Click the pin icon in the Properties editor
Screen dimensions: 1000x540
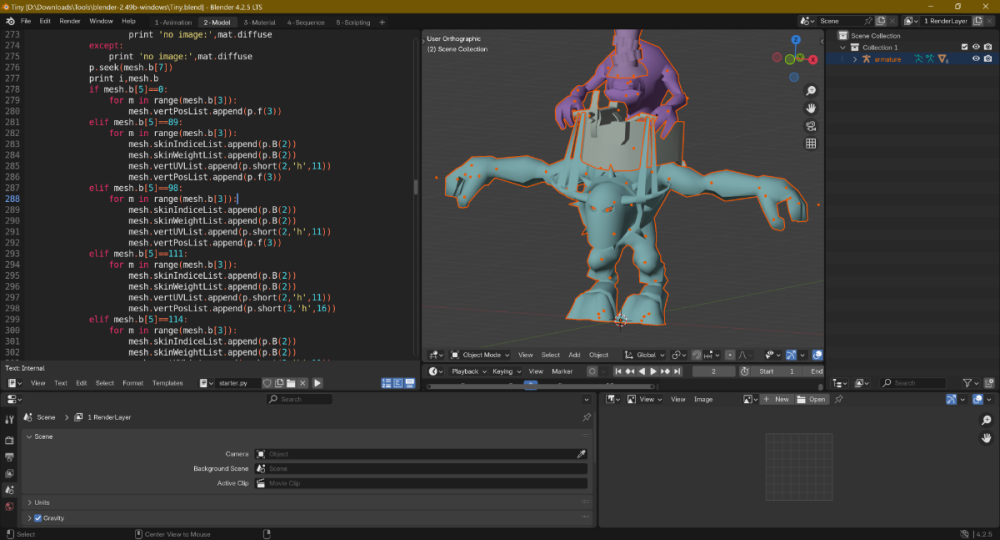click(586, 417)
